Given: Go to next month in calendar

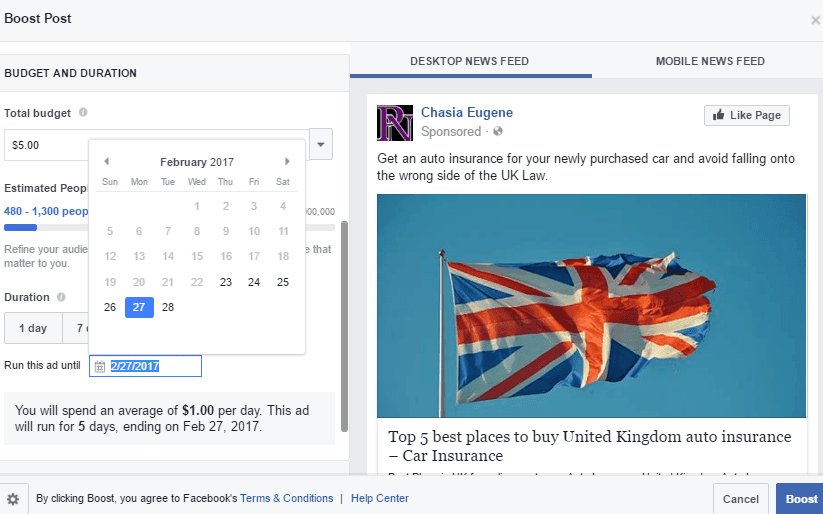Looking at the screenshot, I should point(287,161).
